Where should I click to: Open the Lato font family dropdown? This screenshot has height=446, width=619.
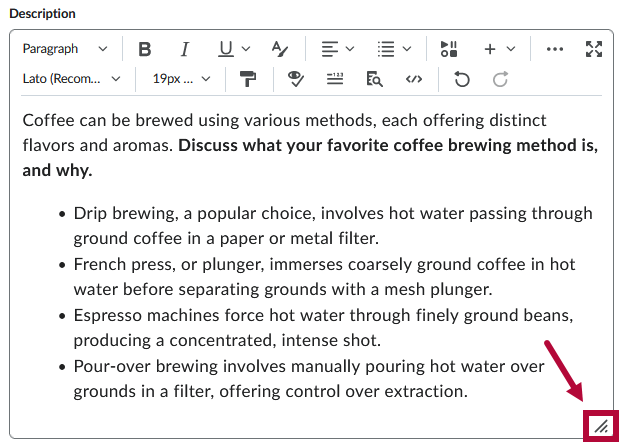(71, 79)
